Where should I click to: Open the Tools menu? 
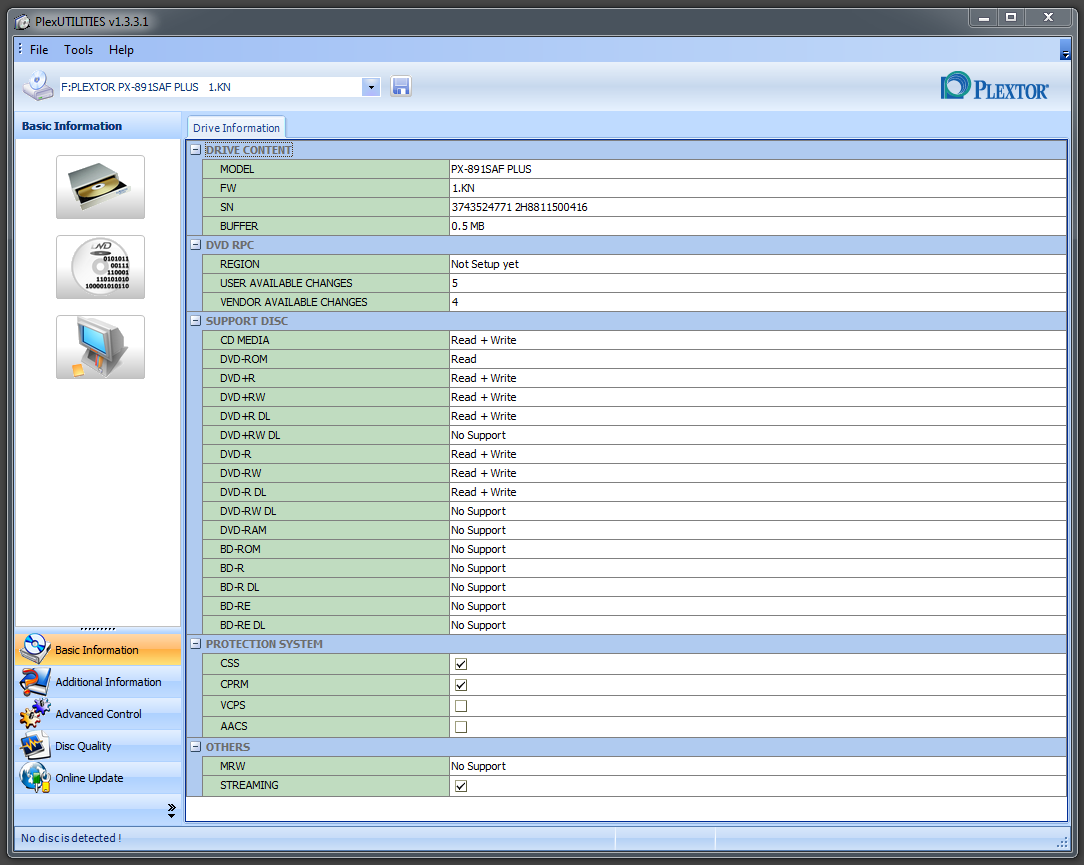point(78,50)
